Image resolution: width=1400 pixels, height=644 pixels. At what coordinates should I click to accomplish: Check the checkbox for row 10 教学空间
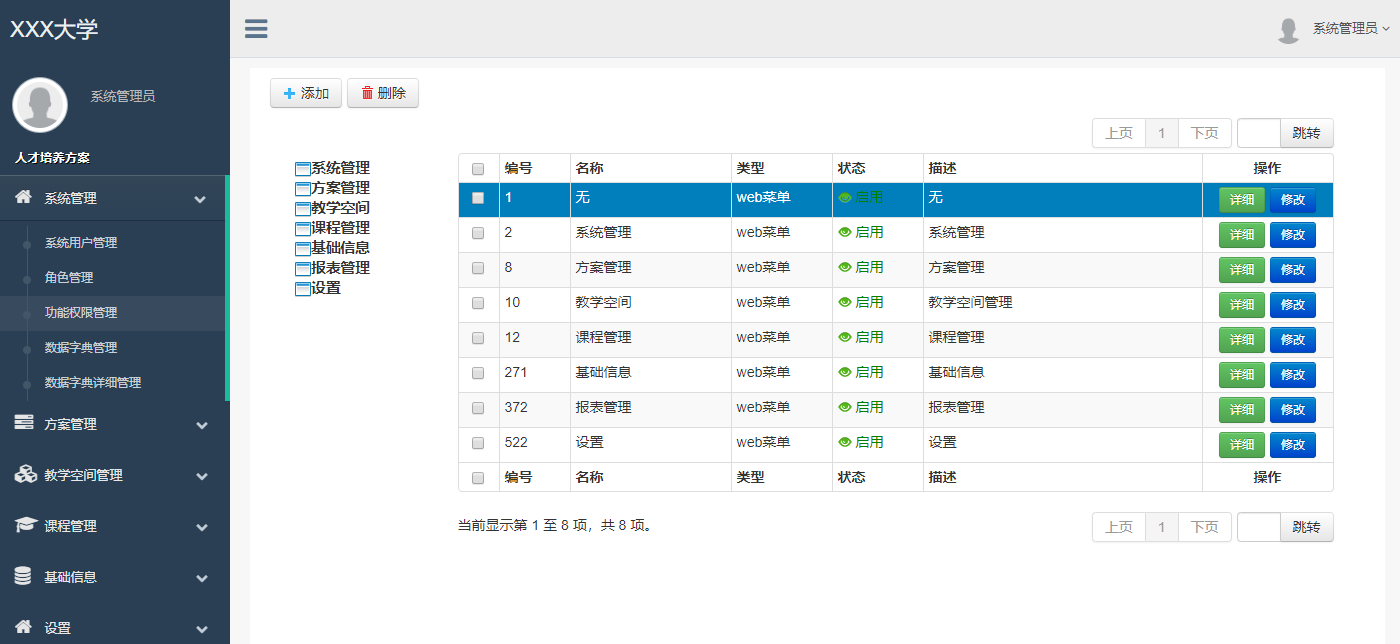pyautogui.click(x=478, y=303)
